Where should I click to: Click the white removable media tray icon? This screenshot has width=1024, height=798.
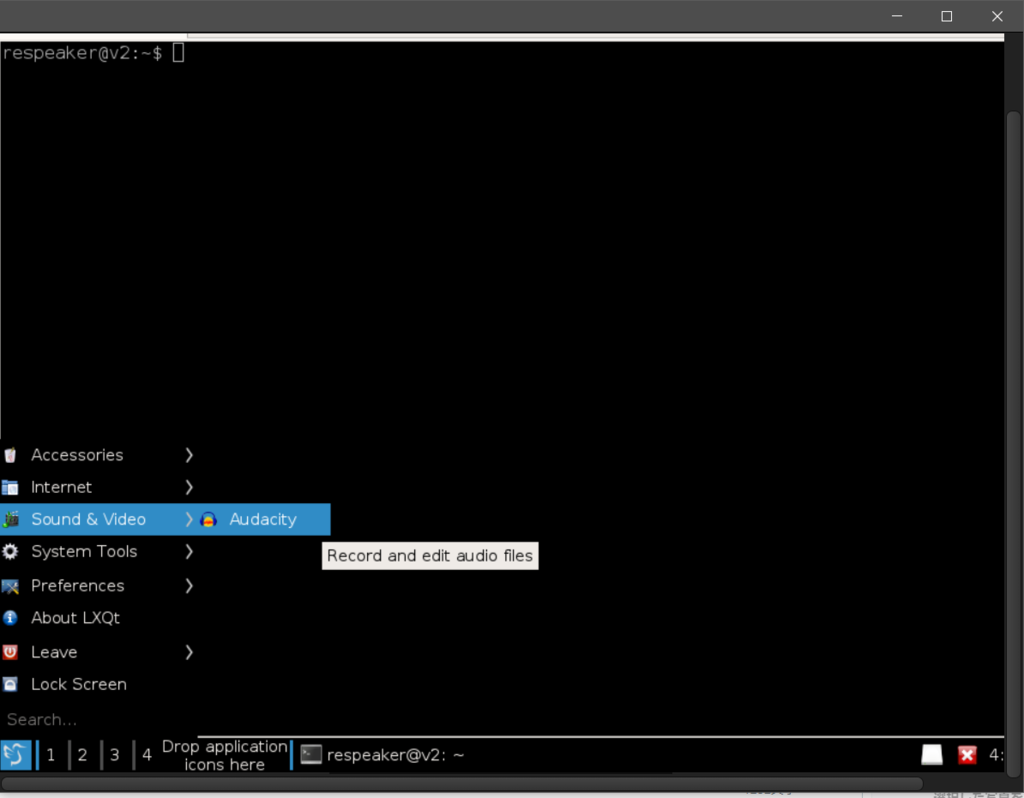(x=932, y=755)
